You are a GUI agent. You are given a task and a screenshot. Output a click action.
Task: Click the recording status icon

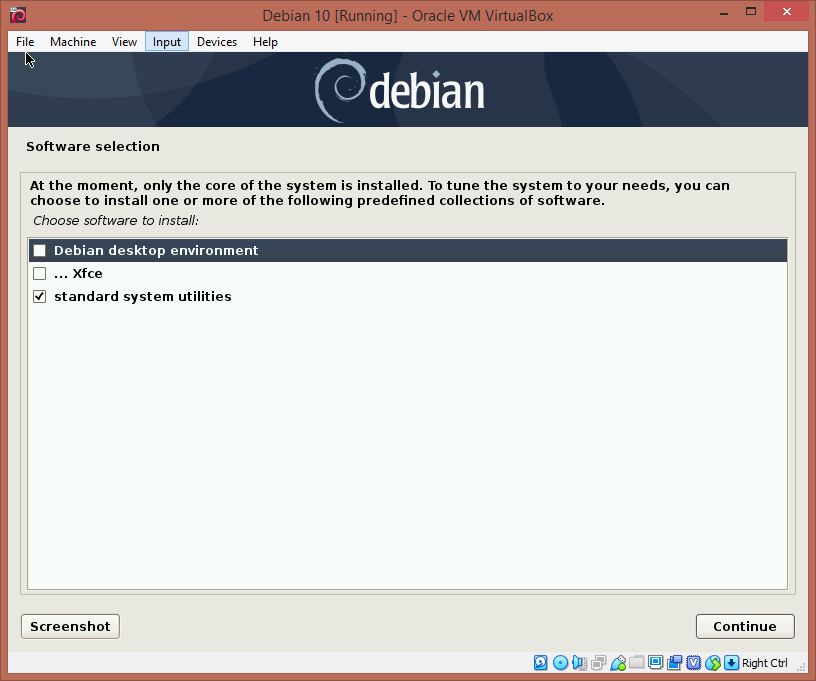674,662
